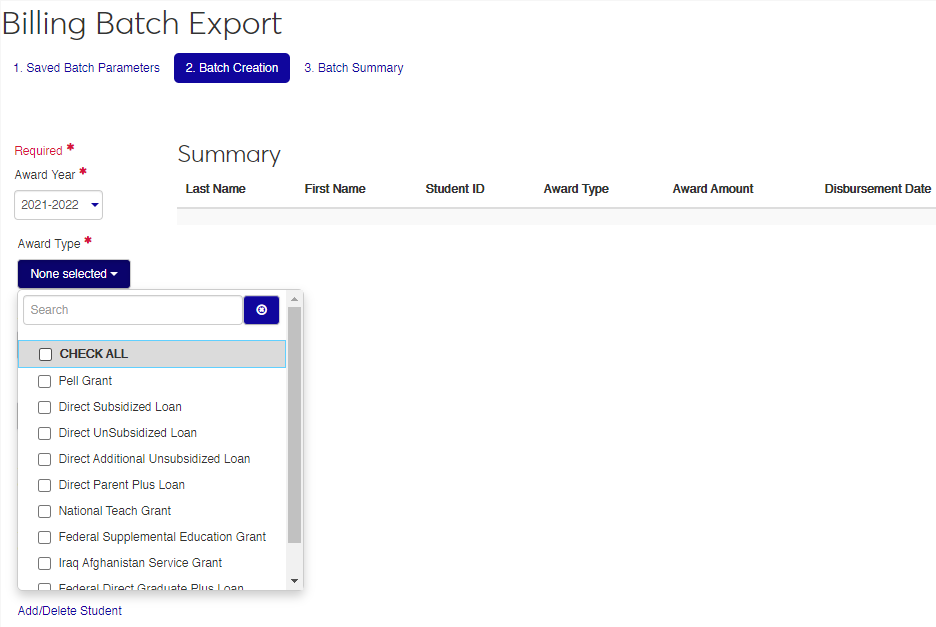Check Direct Additional Unsubsidized Loan
936x627 pixels.
(x=44, y=459)
